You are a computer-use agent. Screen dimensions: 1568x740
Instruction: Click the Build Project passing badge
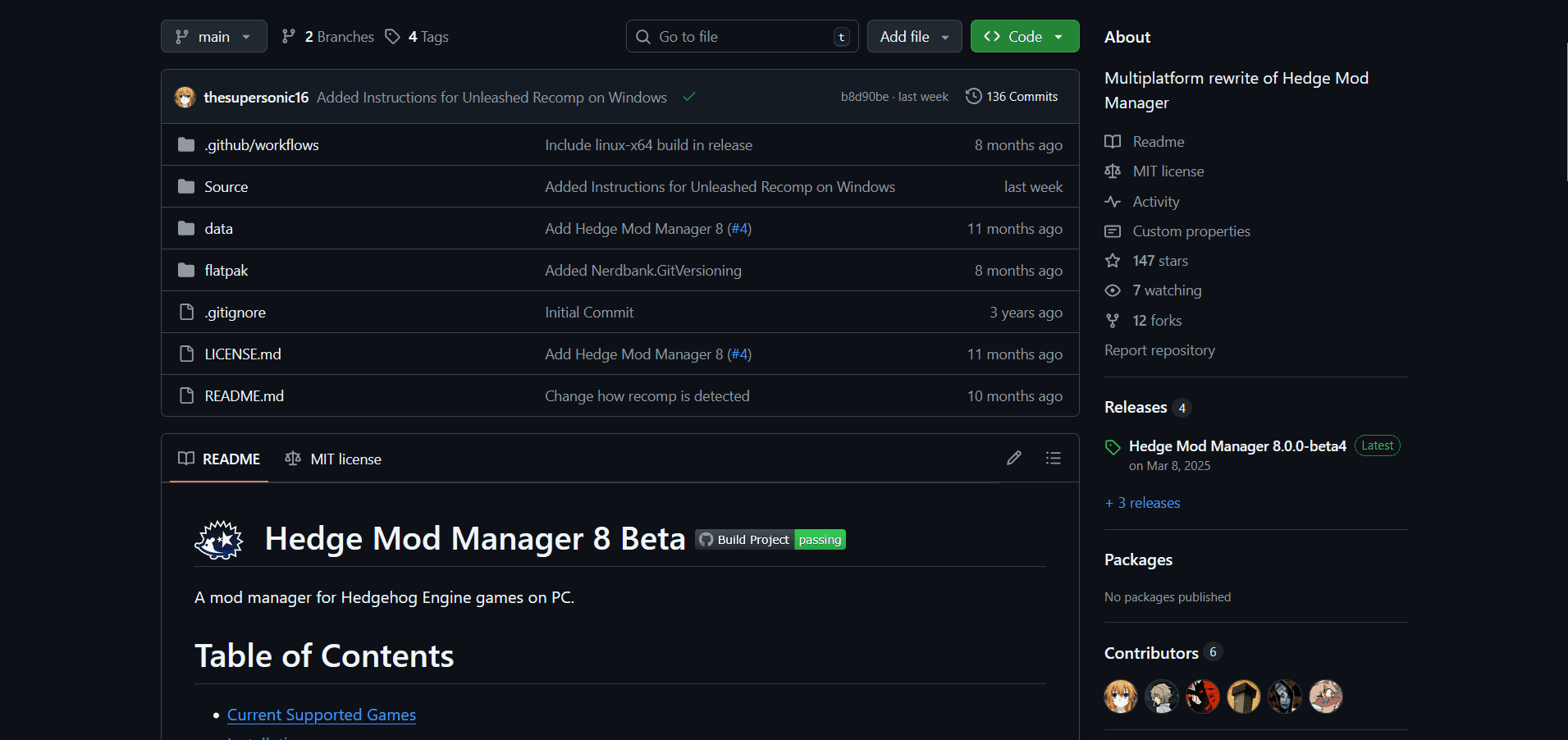tap(770, 539)
